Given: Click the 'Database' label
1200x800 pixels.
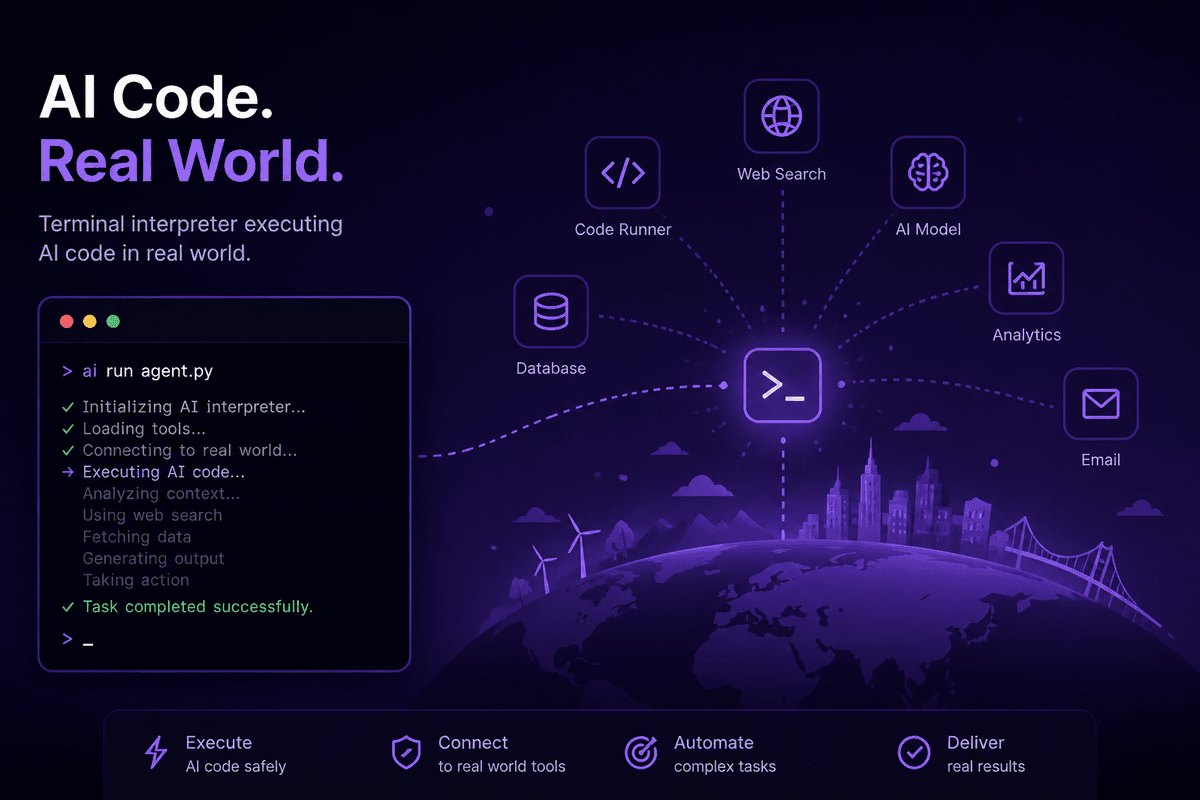Looking at the screenshot, I should tap(551, 368).
